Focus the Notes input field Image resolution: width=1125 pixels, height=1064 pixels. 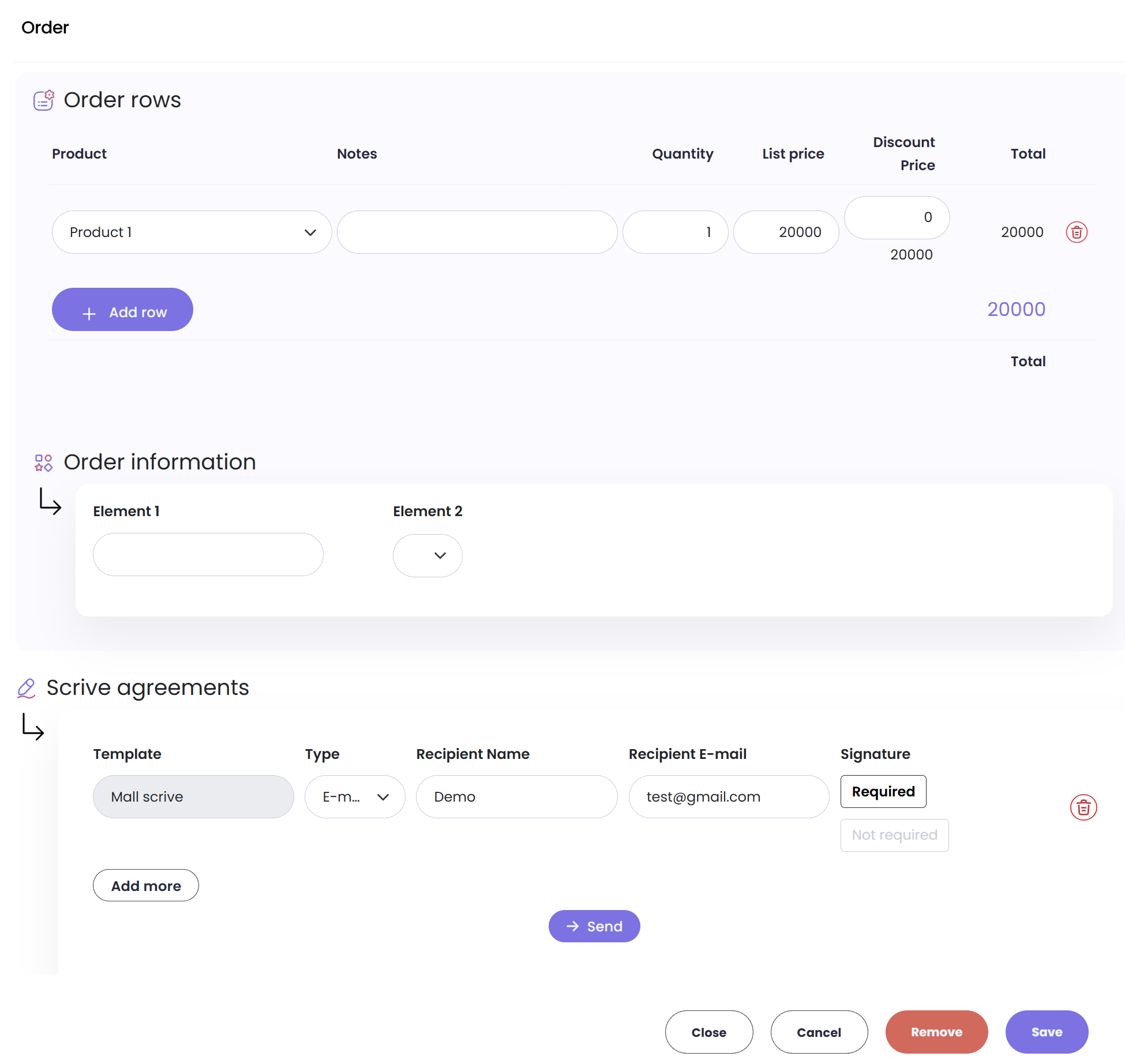point(477,232)
